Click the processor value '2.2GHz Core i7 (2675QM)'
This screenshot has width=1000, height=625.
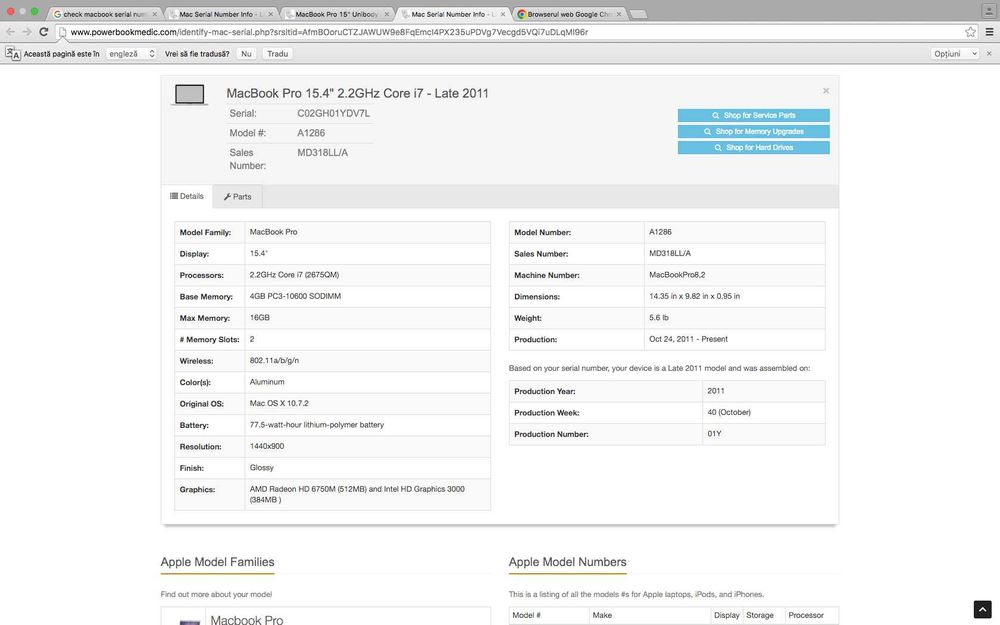[x=294, y=275]
